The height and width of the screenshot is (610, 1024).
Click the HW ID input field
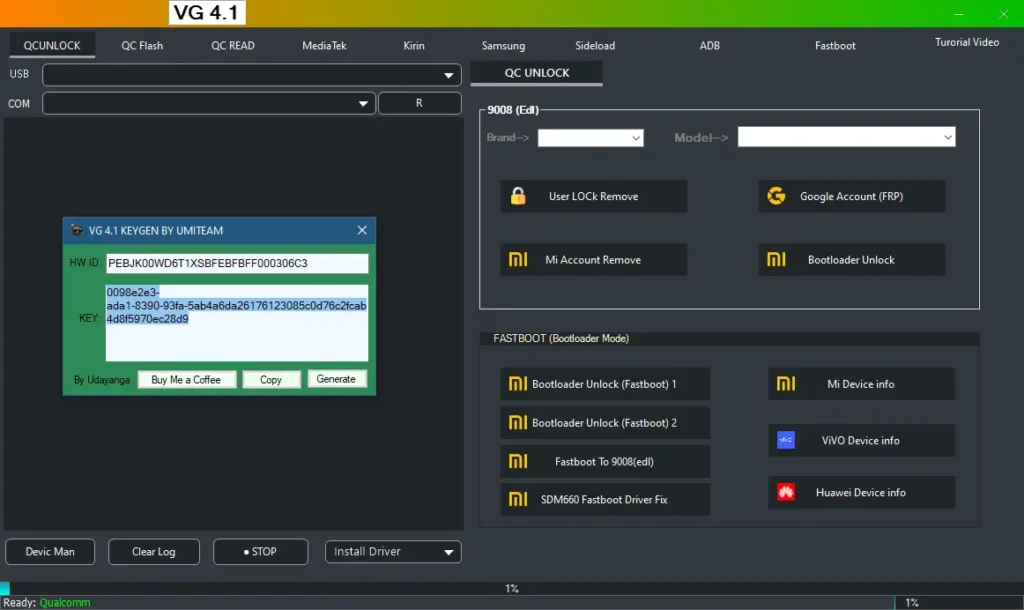(236, 263)
